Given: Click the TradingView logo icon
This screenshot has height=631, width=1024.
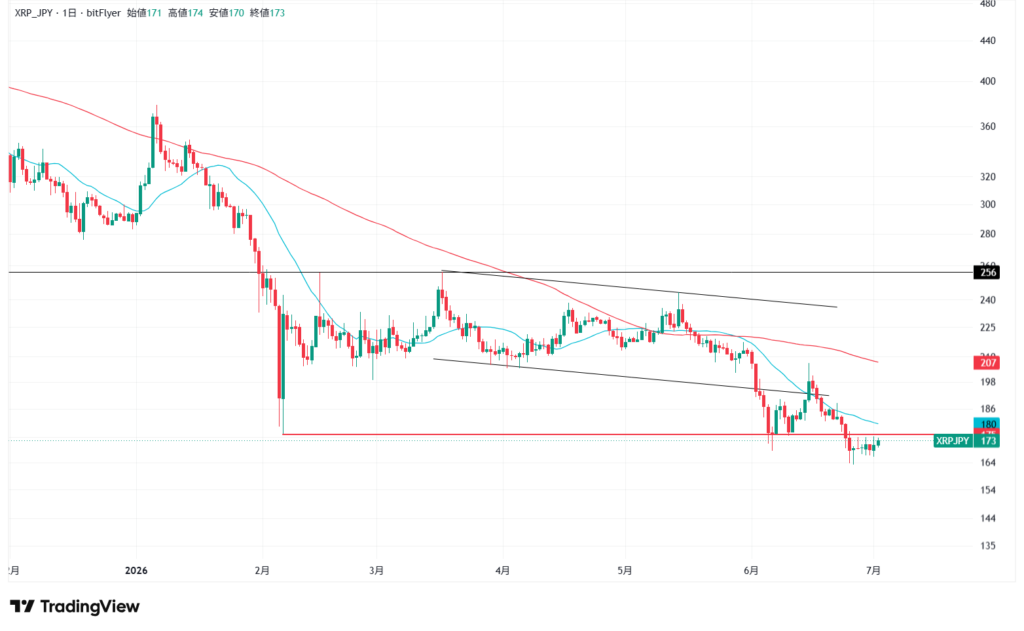Looking at the screenshot, I should (x=22, y=607).
